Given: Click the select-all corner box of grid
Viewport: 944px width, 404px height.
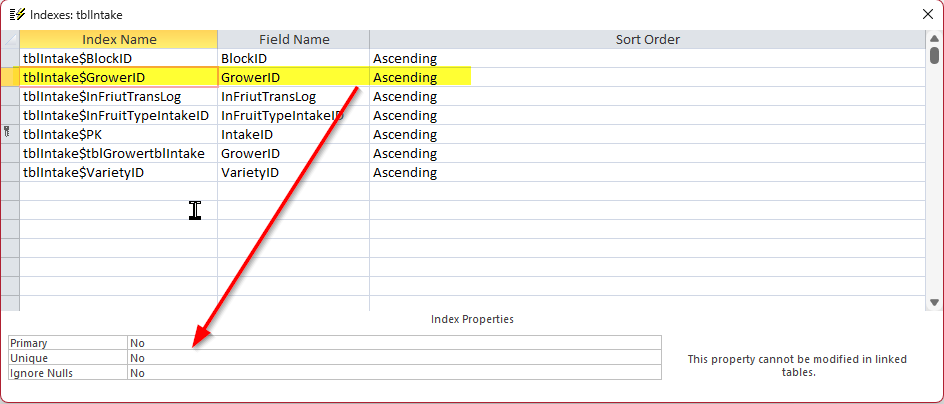Looking at the screenshot, I should (x=10, y=39).
